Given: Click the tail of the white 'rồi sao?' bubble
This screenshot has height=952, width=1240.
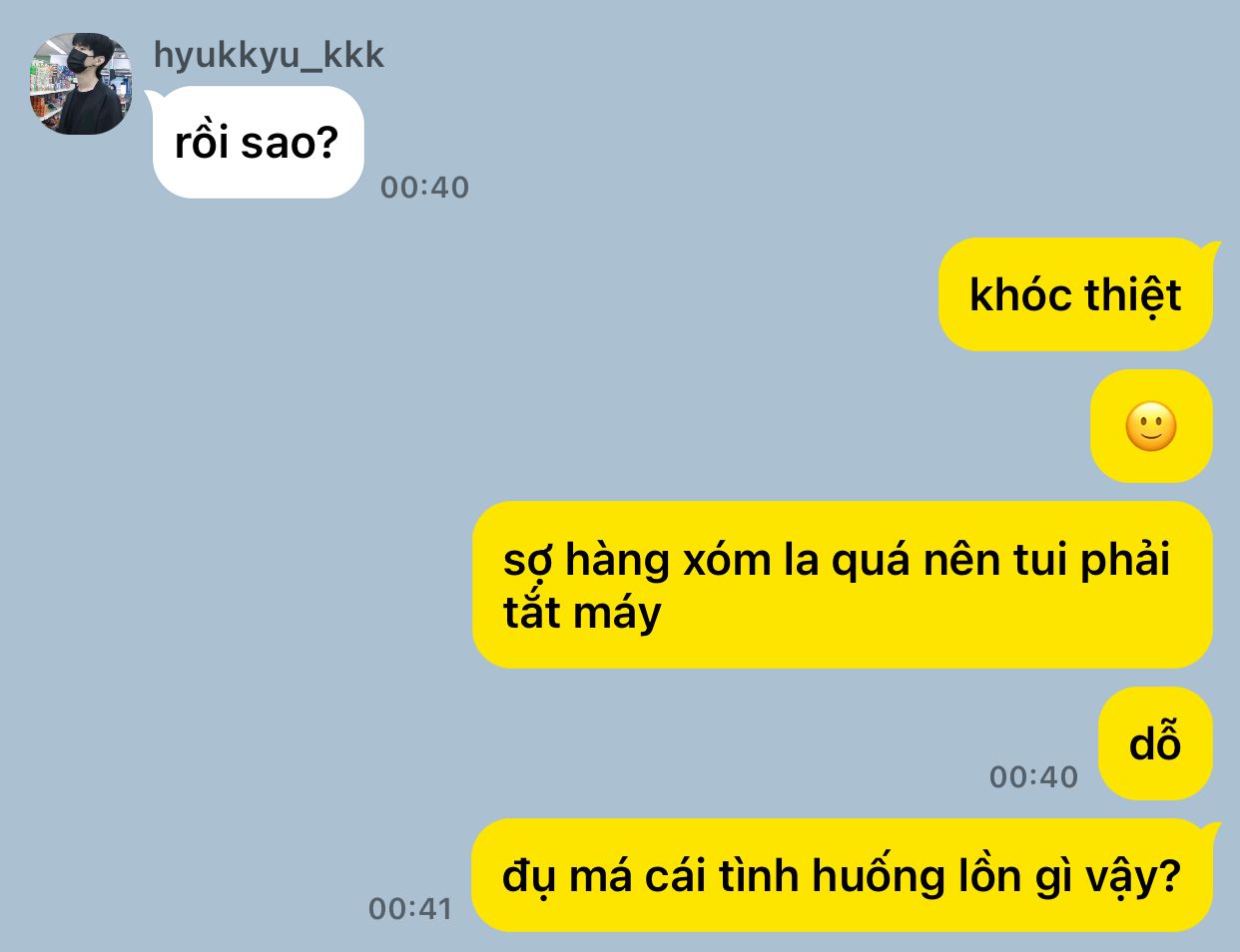Looking at the screenshot, I should click(x=153, y=95).
